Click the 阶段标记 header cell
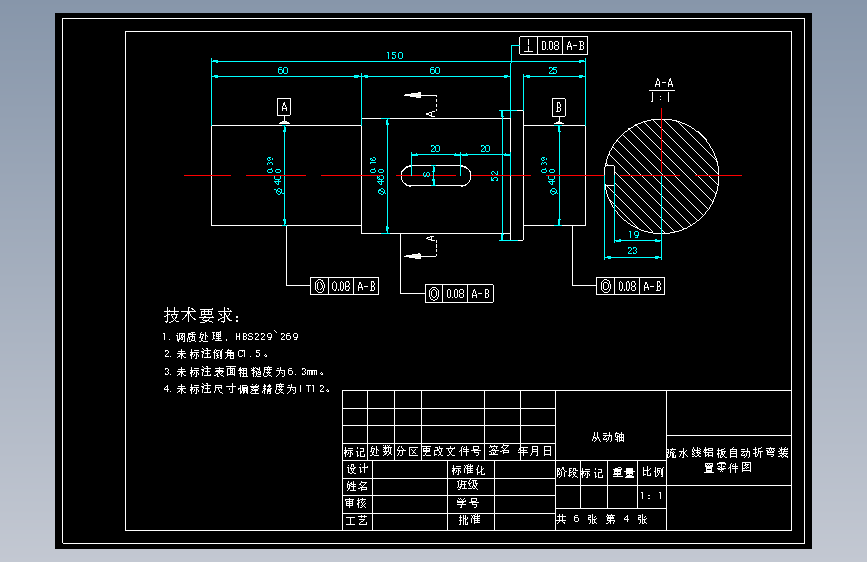867x562 pixels. 580,473
